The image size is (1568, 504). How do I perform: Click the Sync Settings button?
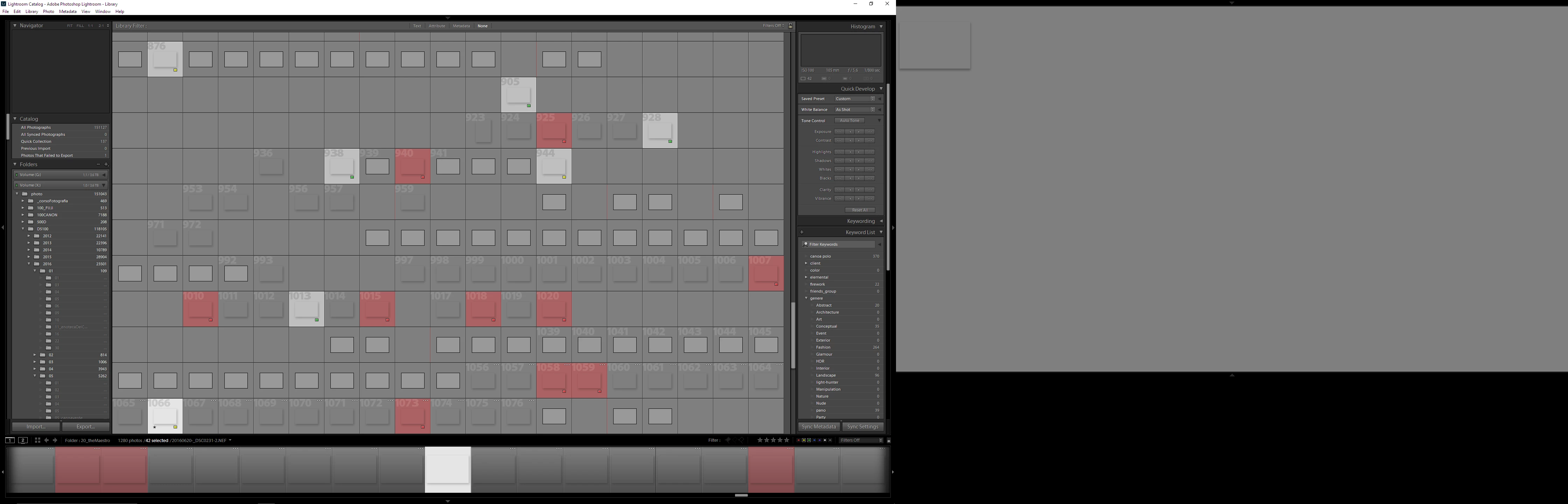[862, 427]
